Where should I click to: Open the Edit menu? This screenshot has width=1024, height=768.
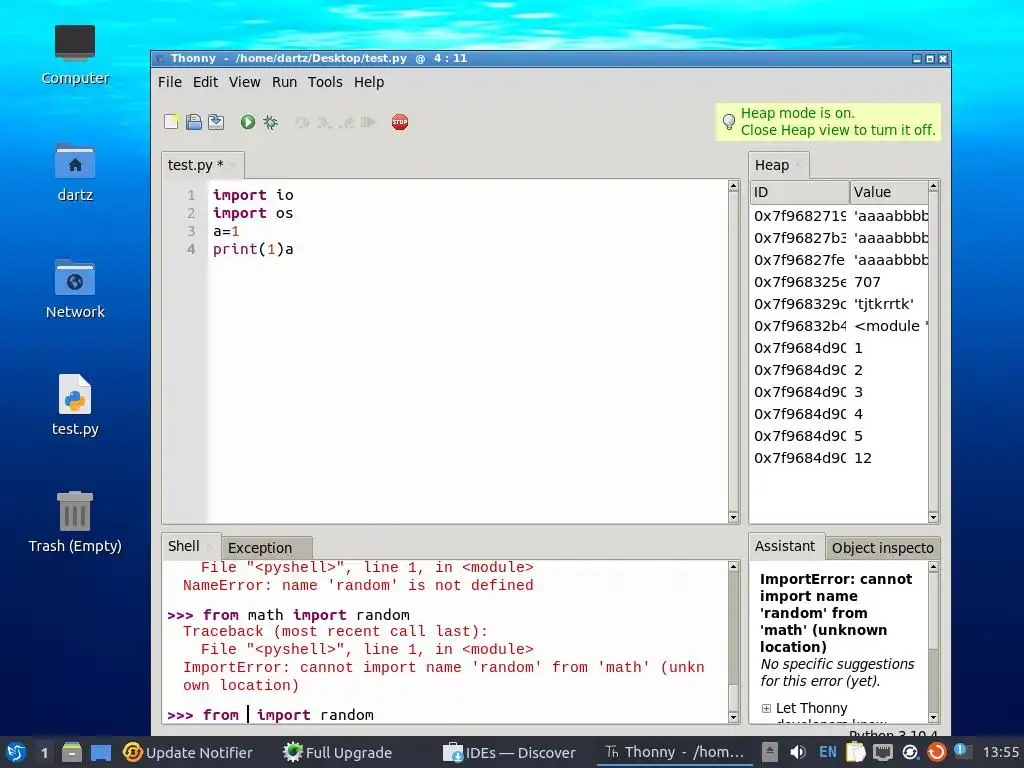pos(205,82)
